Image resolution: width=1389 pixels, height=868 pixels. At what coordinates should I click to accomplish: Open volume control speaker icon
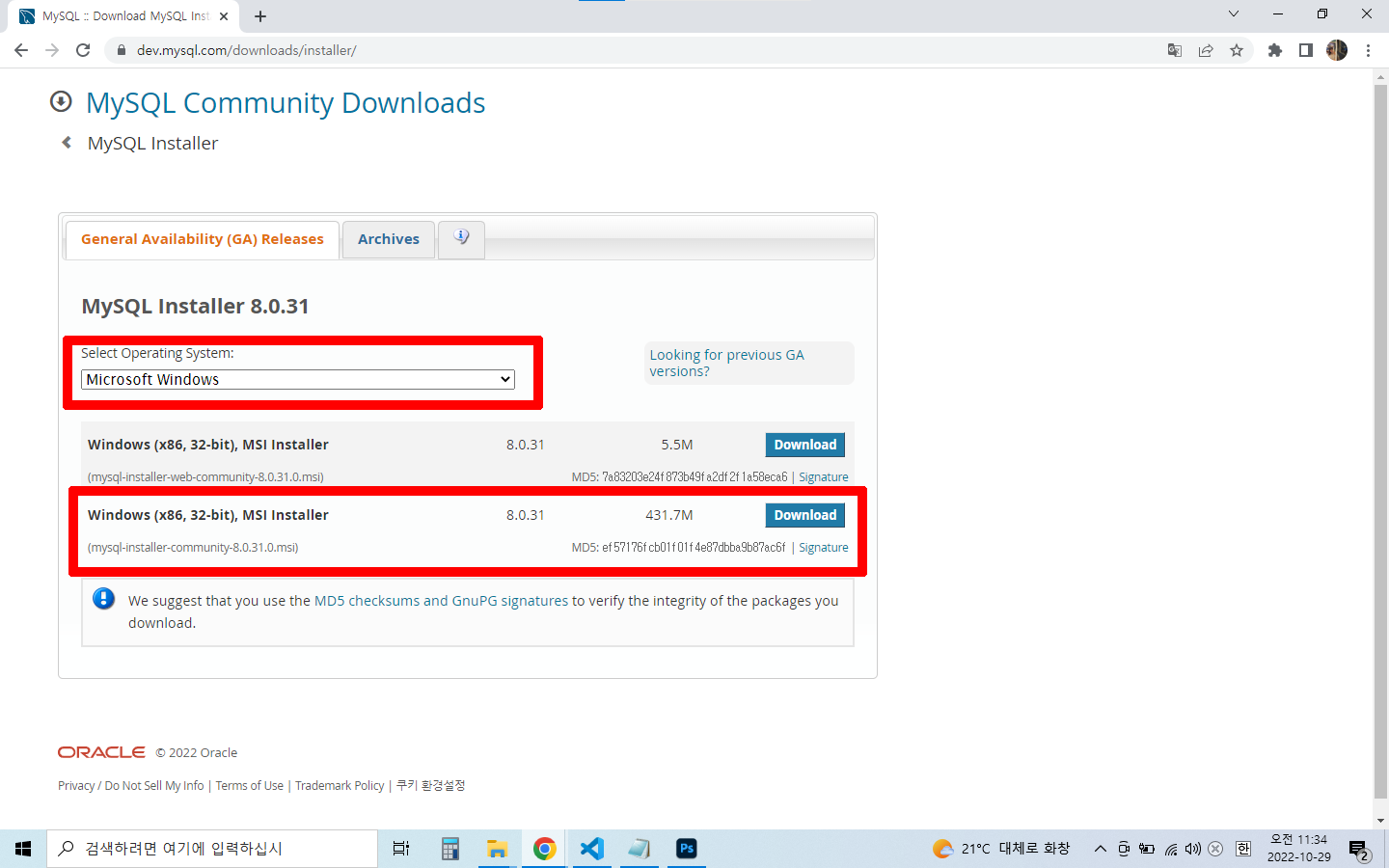pyautogui.click(x=1193, y=849)
